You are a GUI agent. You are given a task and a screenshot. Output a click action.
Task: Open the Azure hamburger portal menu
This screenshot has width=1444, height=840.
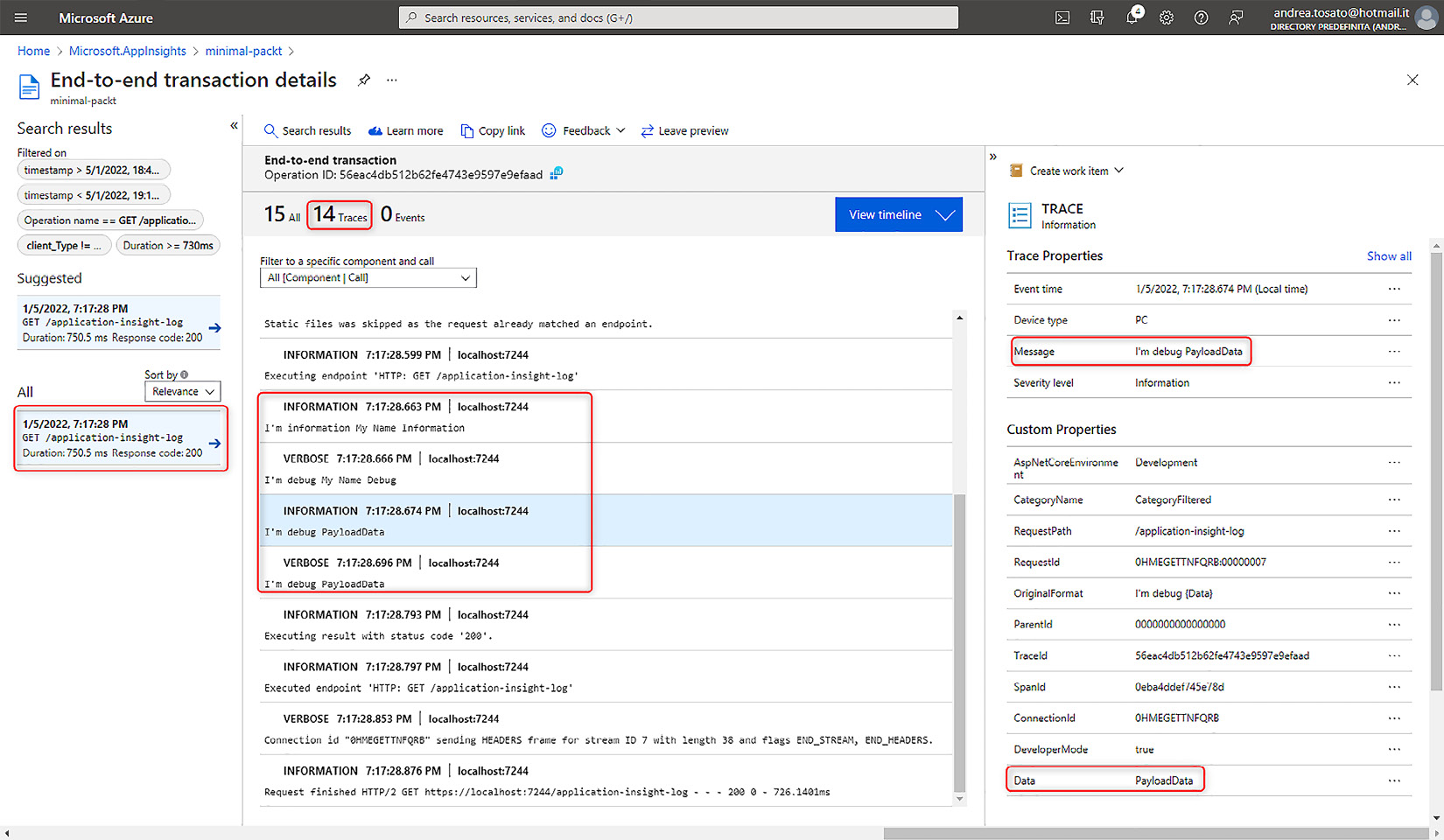(21, 17)
